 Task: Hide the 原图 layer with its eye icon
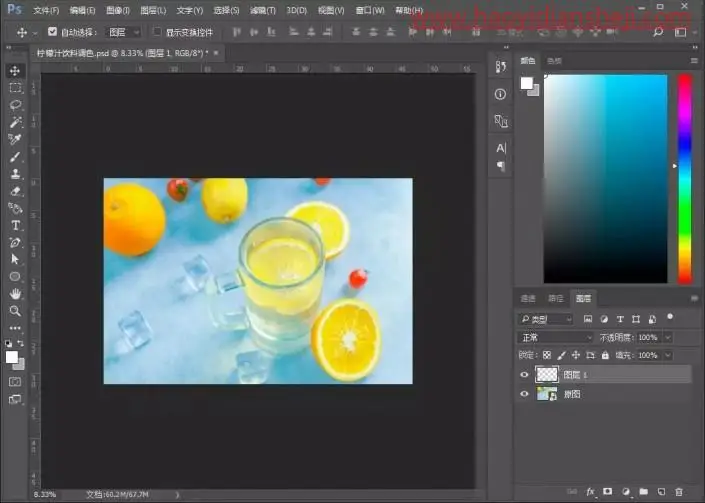pos(524,394)
